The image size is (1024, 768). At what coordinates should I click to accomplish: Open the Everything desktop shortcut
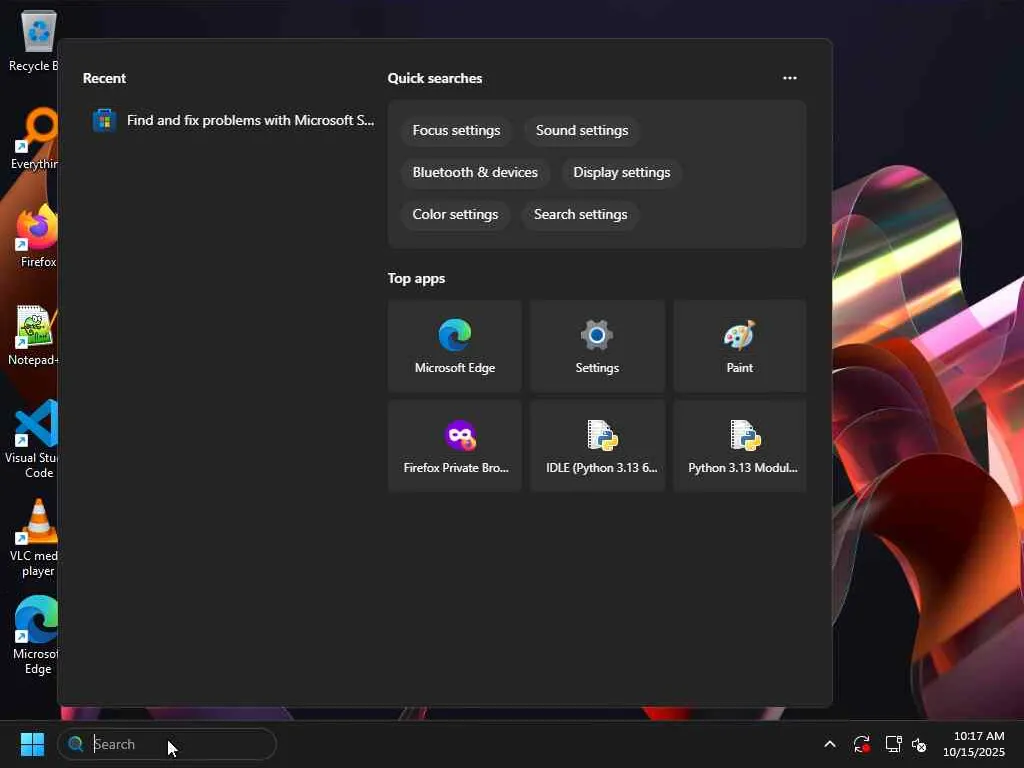(34, 138)
